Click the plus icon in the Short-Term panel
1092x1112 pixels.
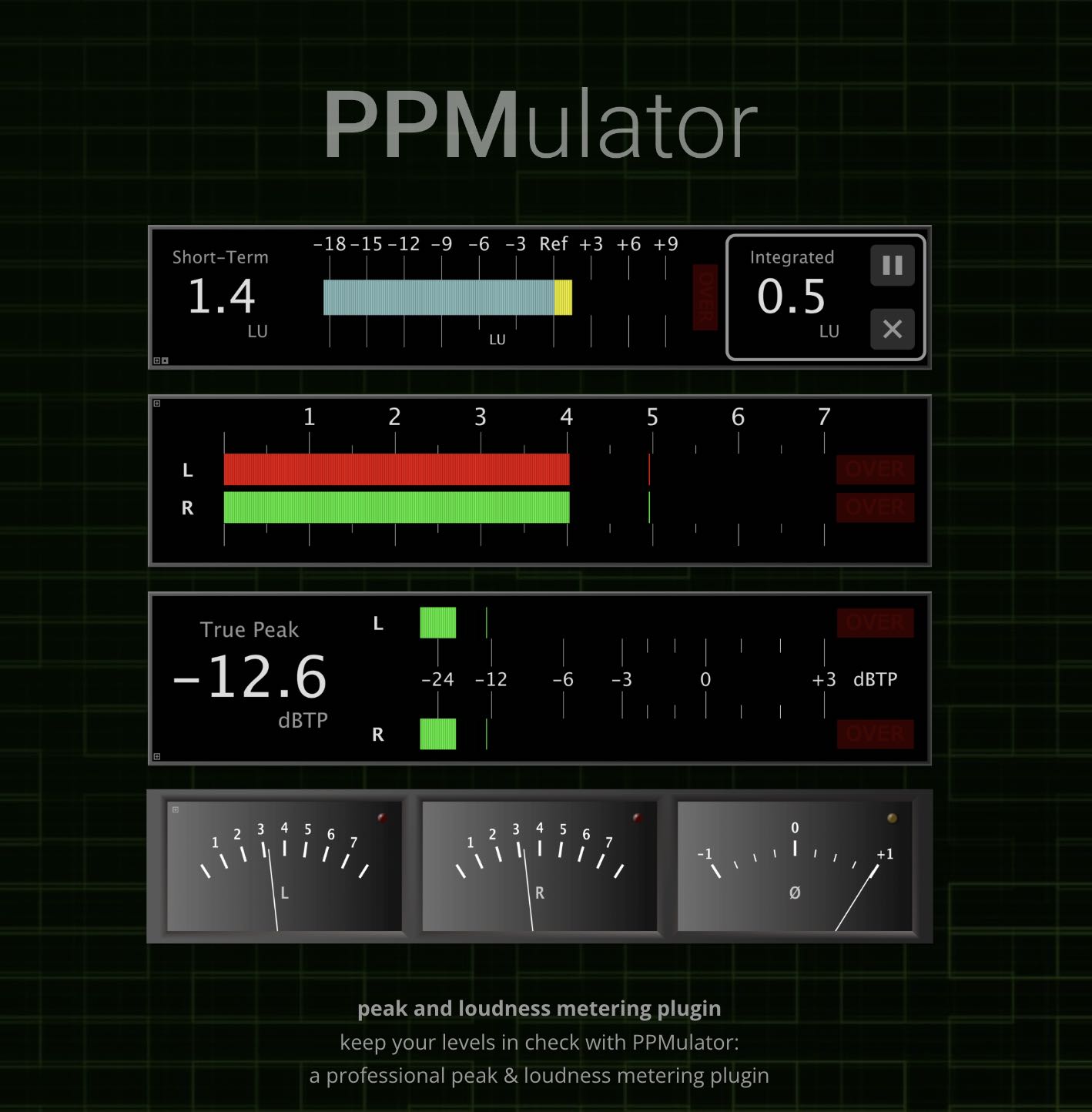pyautogui.click(x=156, y=360)
